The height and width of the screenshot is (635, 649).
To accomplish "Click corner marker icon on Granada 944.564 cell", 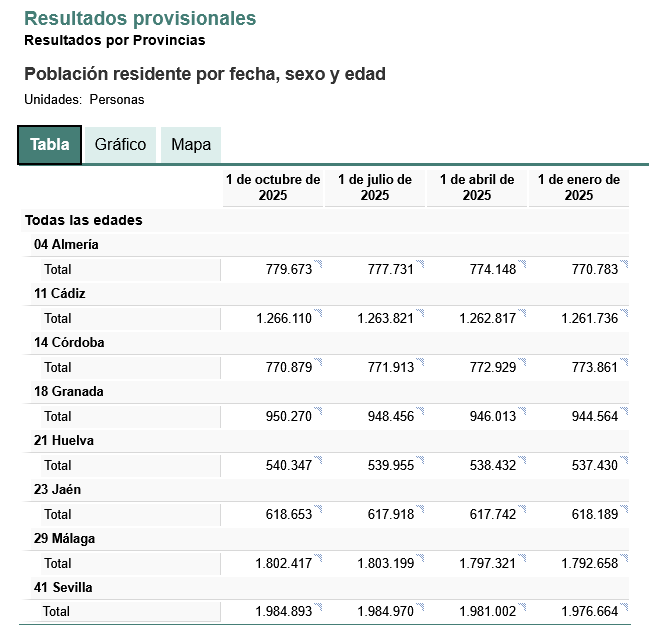I will point(624,411).
